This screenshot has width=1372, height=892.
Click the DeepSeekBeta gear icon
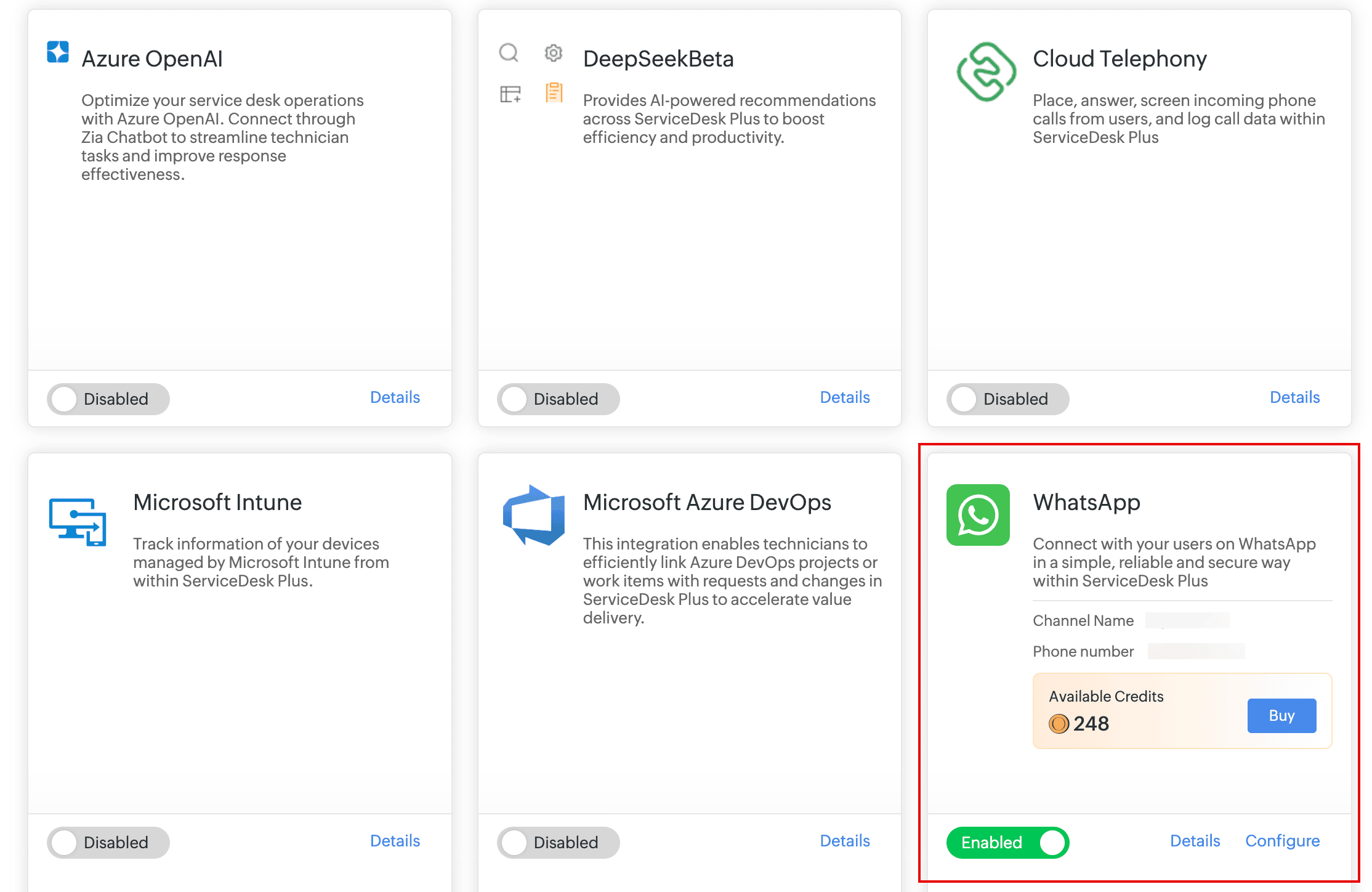click(553, 53)
